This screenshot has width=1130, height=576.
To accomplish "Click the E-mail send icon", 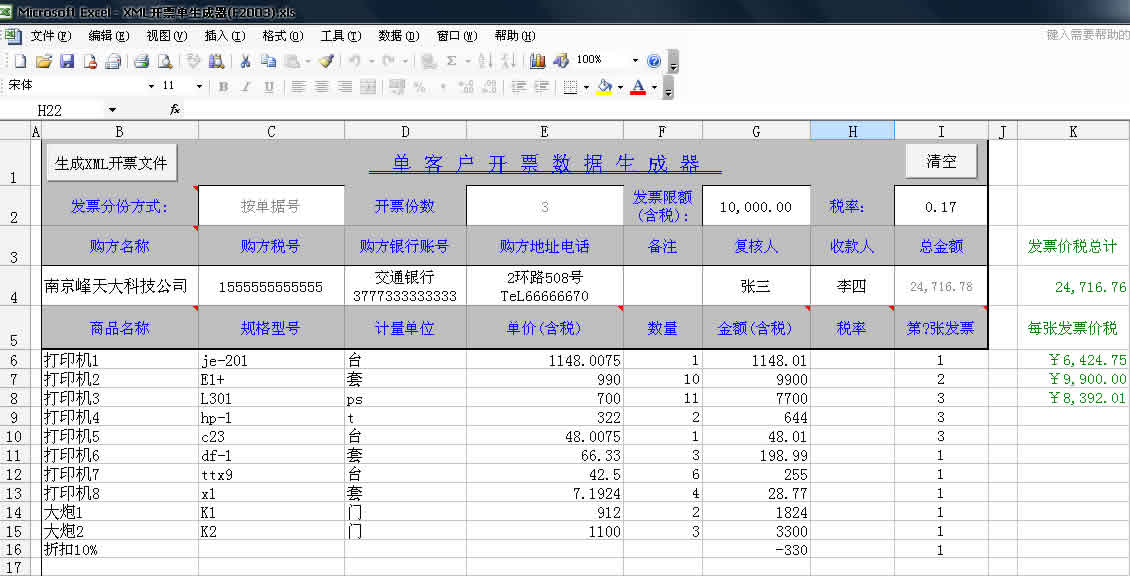I will tap(113, 61).
